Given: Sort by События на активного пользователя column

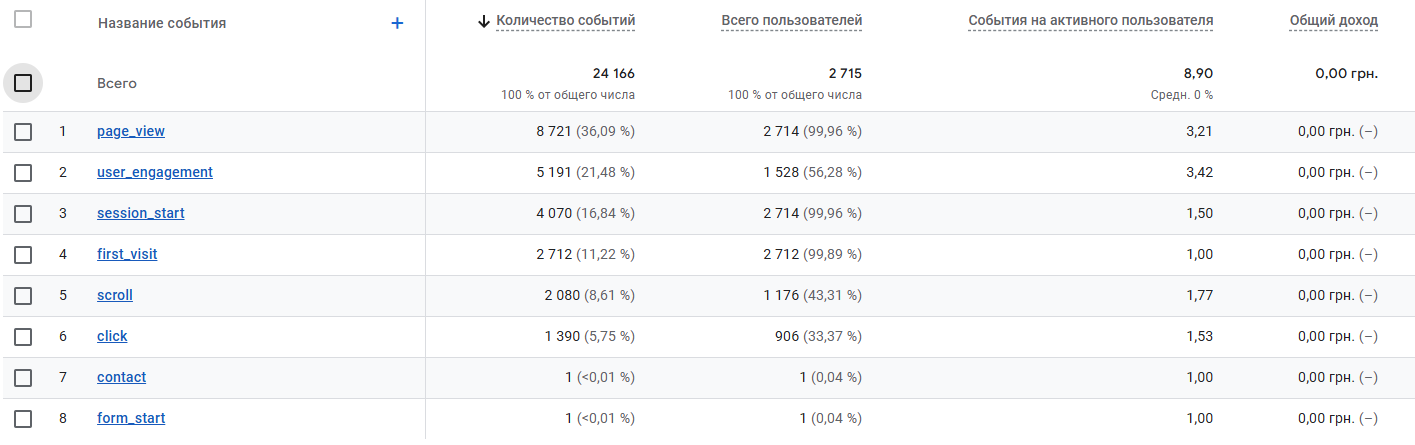Looking at the screenshot, I should pos(1091,20).
